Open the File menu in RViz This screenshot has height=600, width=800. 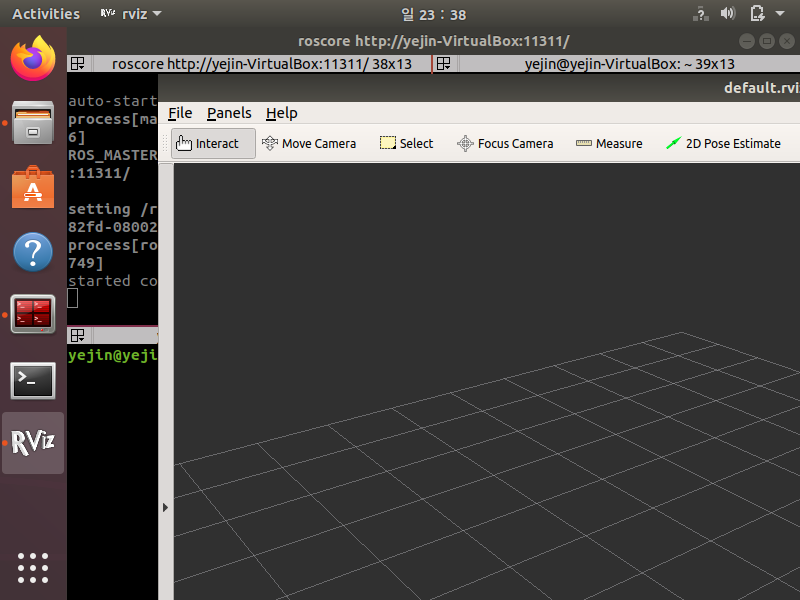(x=180, y=113)
